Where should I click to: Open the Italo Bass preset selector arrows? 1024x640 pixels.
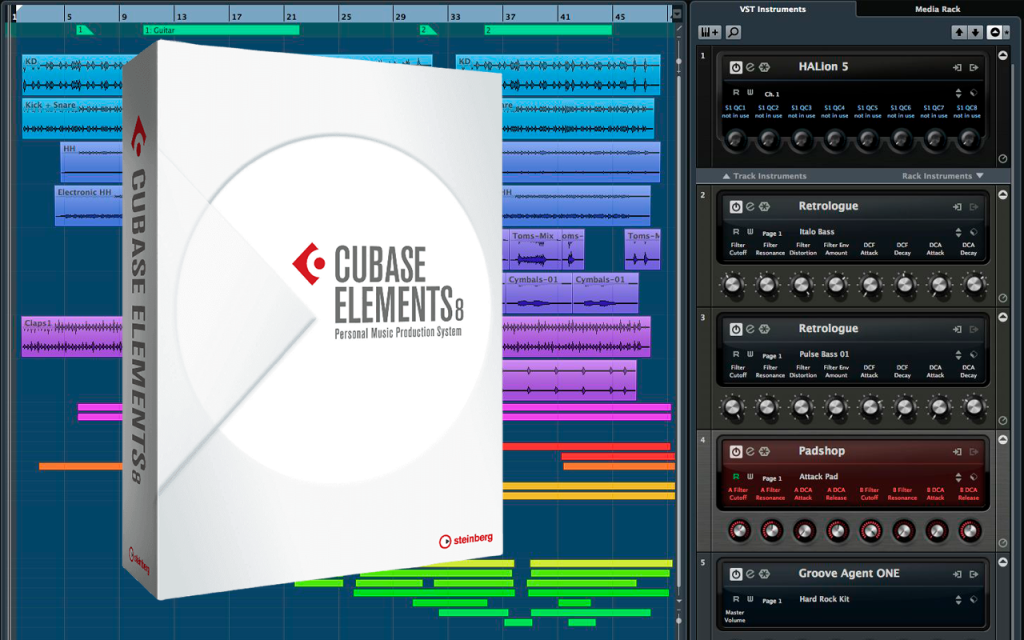(958, 232)
